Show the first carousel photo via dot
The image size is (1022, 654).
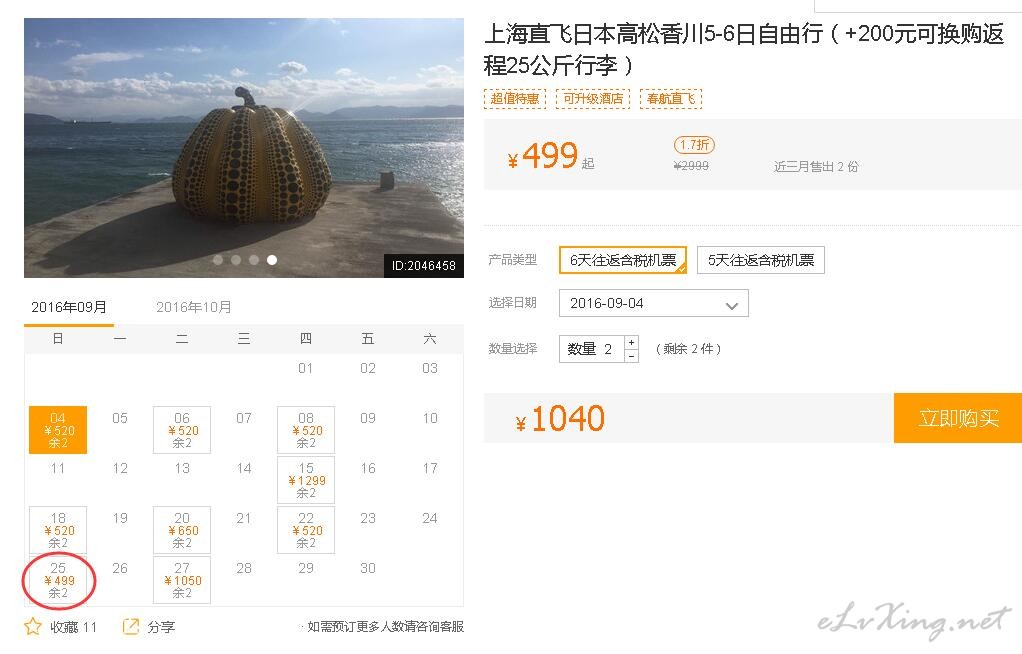[x=218, y=260]
